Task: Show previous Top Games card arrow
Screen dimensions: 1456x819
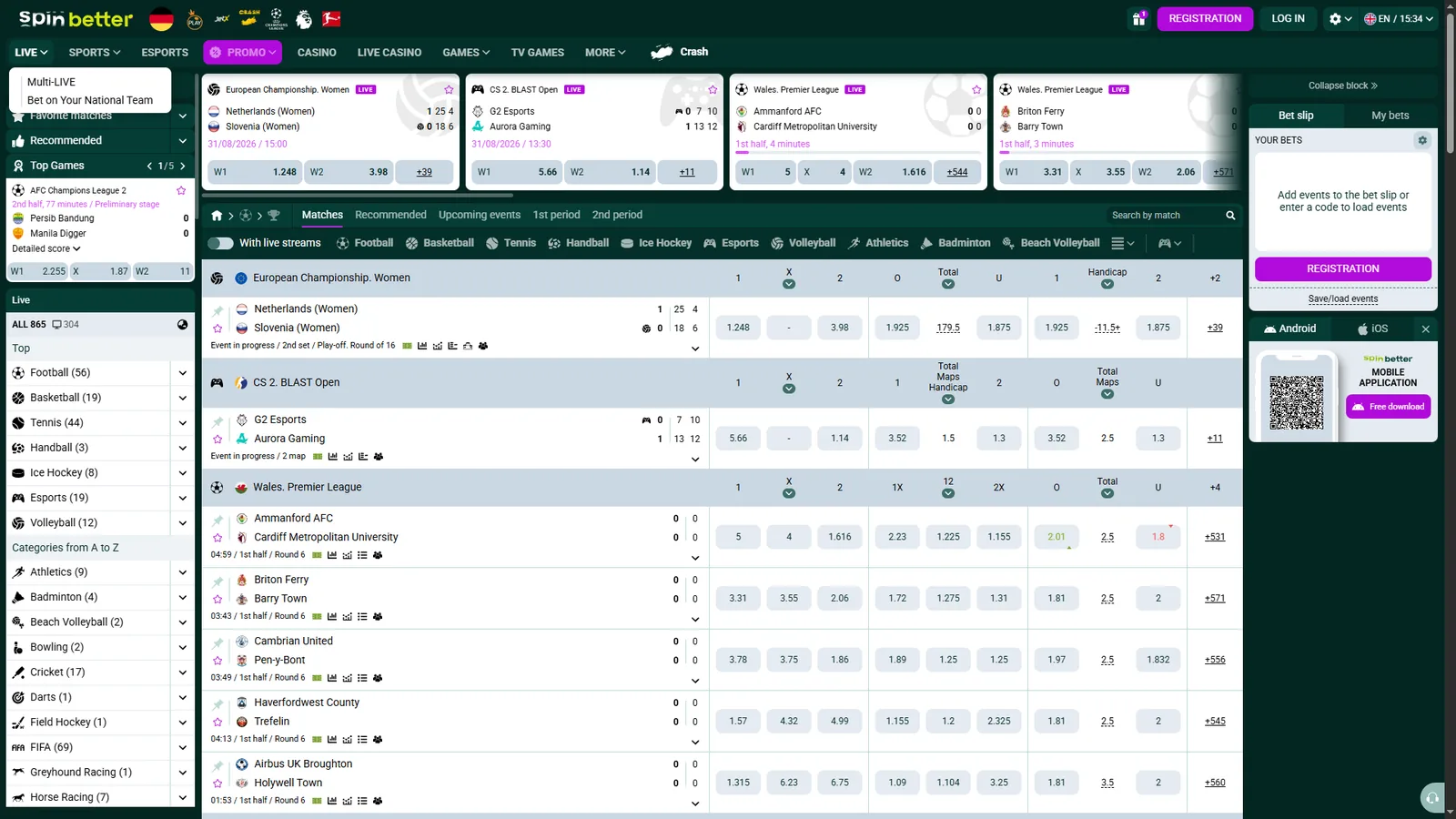Action: [x=149, y=166]
